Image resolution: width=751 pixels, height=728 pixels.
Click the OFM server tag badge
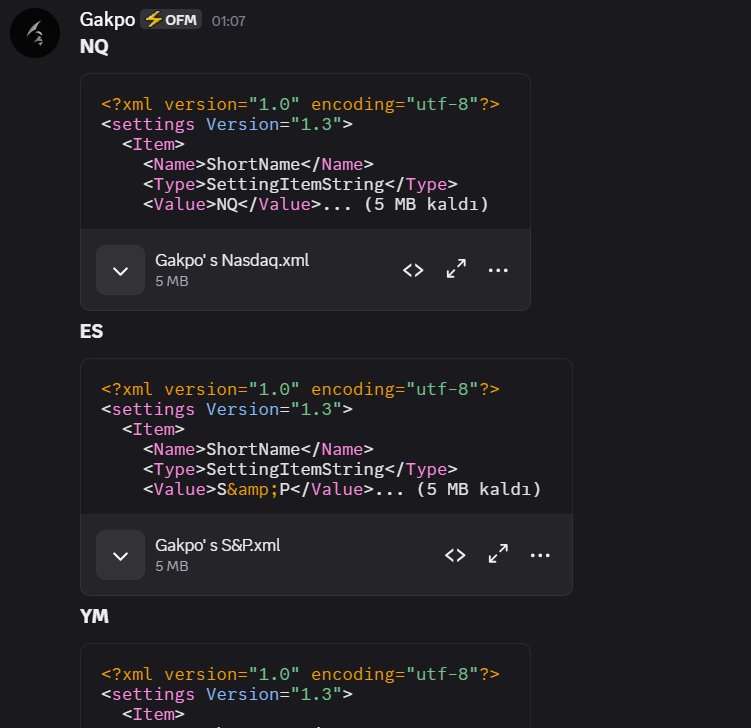(x=171, y=20)
